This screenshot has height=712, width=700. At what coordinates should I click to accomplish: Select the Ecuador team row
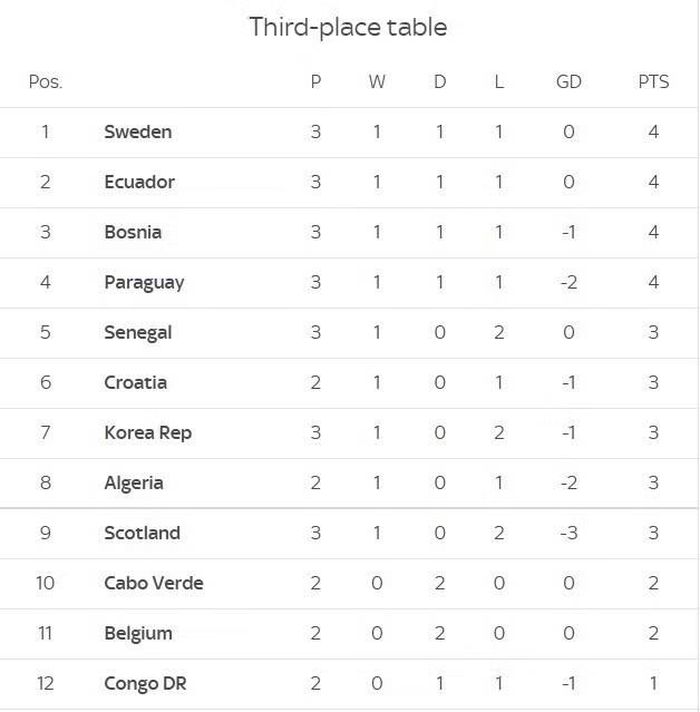349,183
